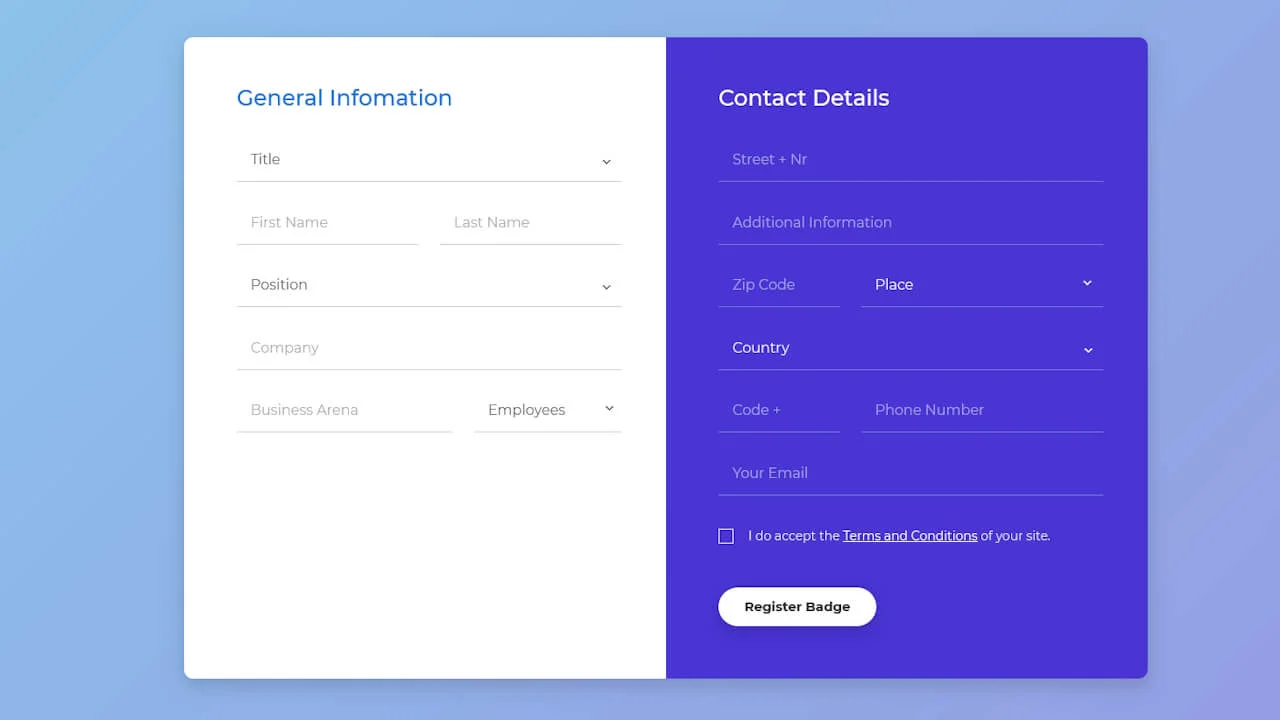Open the Title dropdown
Viewport: 1280px width, 720px height.
(429, 160)
